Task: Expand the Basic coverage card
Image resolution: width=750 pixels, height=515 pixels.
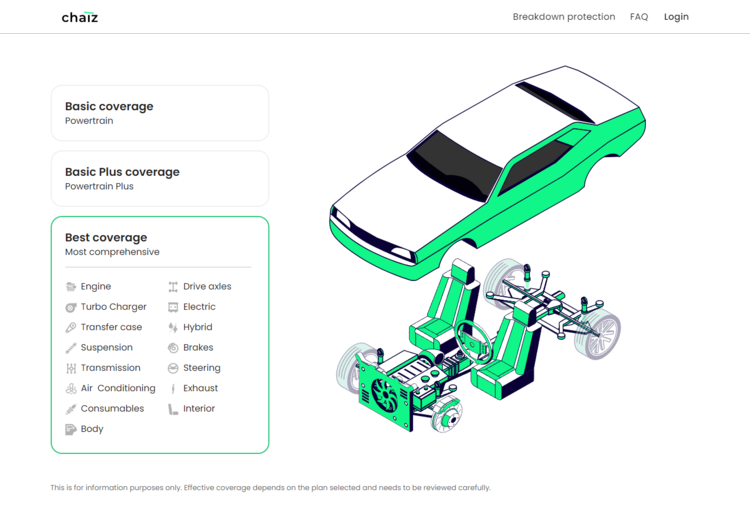Action: point(160,113)
